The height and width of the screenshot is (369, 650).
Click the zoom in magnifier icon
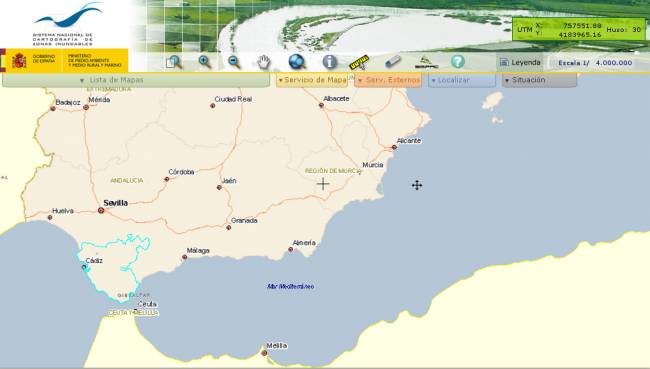205,62
